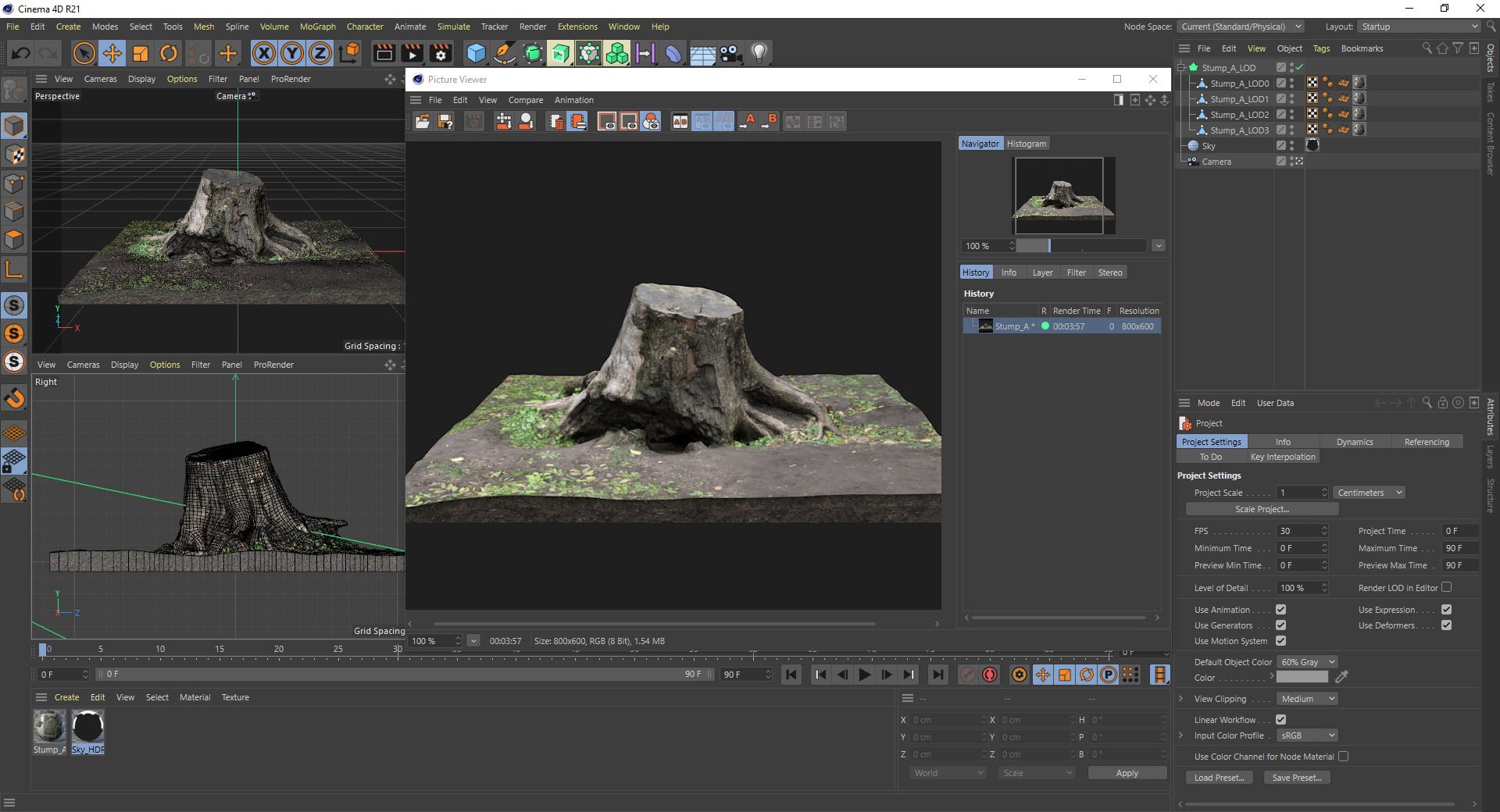Select Sky_HDR material thumbnail

(87, 727)
